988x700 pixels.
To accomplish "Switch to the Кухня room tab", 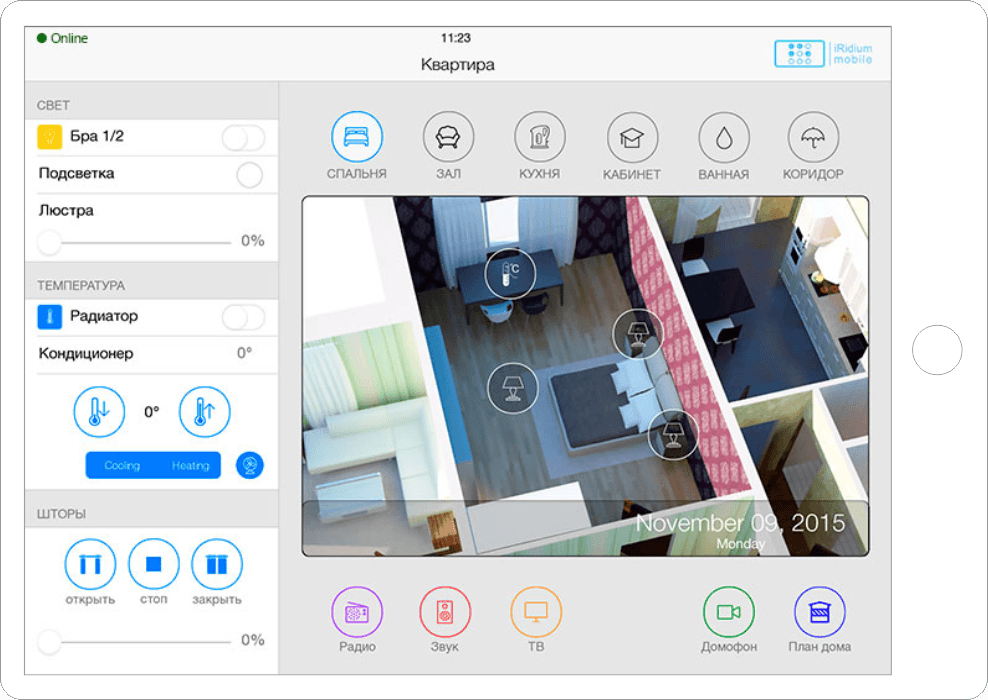I will pos(540,138).
